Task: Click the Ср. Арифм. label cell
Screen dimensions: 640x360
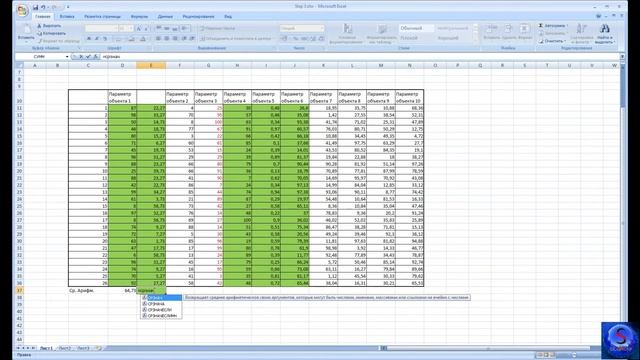Action: 88,290
